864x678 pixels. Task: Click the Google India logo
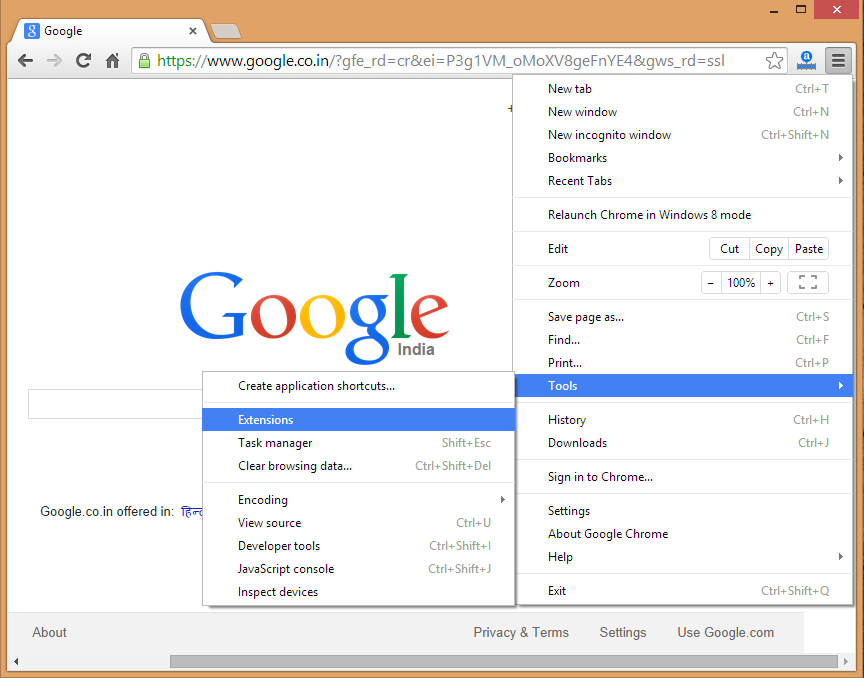314,318
